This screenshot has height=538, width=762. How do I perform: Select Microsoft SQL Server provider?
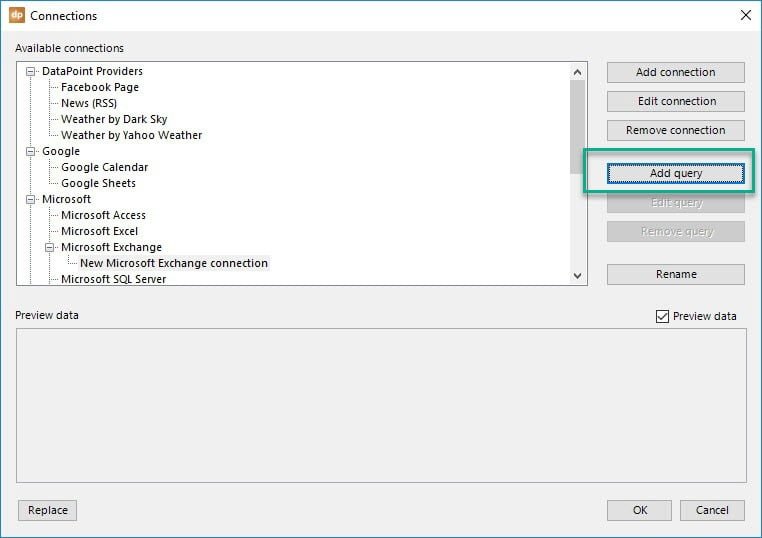pos(113,279)
